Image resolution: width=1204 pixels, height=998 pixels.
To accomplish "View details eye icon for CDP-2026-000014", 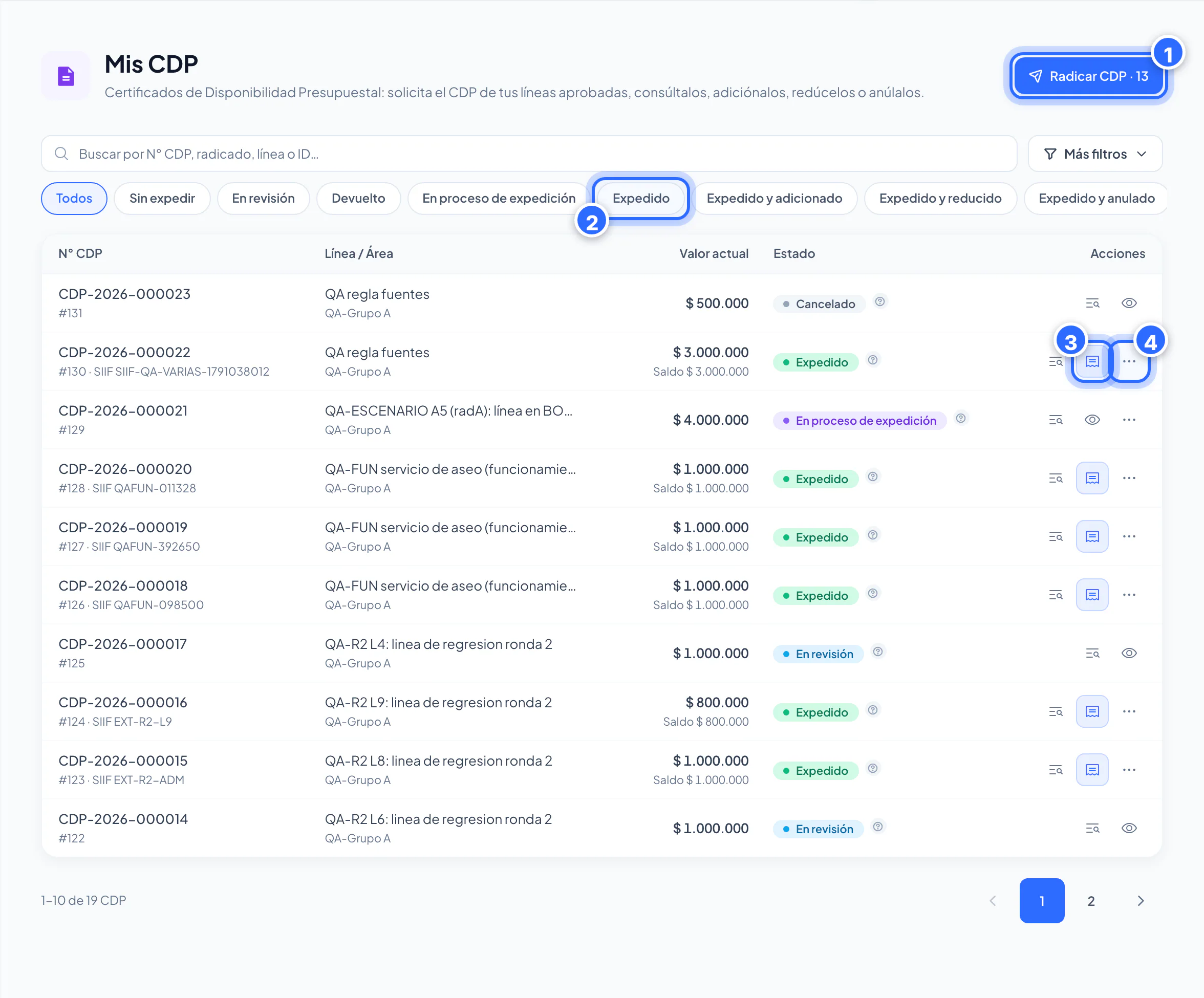I will click(1129, 828).
